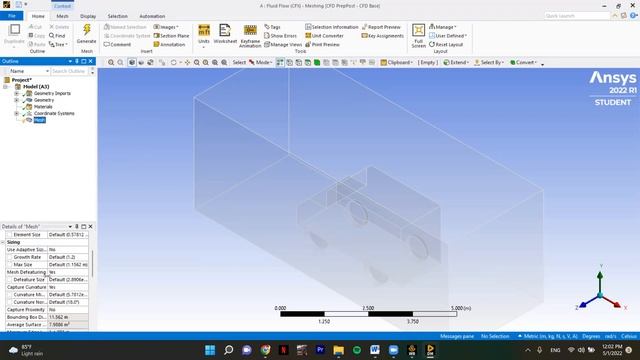This screenshot has height=360, width=640.
Task: Click the Generate mesh lightning icon
Action: pyautogui.click(x=87, y=30)
